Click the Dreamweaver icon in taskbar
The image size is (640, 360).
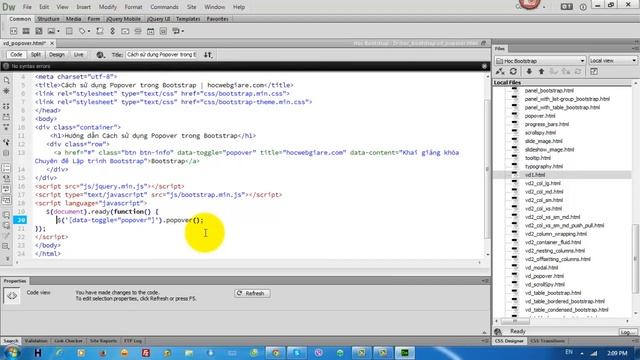pos(404,353)
